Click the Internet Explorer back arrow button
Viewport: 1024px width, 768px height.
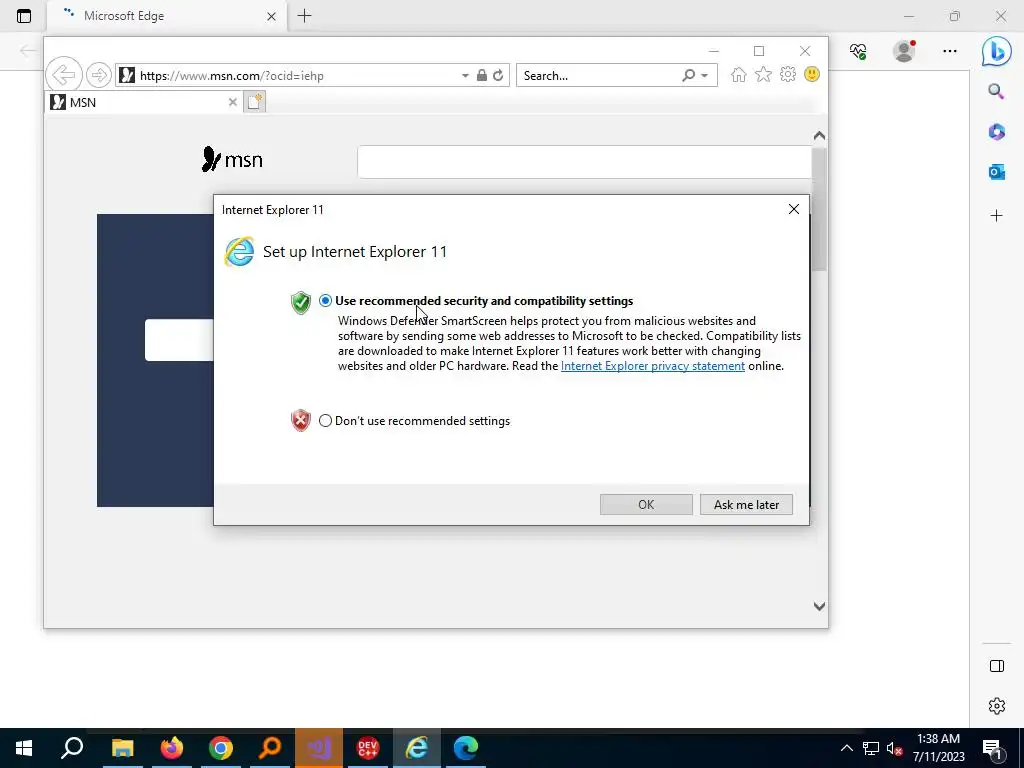[x=64, y=74]
